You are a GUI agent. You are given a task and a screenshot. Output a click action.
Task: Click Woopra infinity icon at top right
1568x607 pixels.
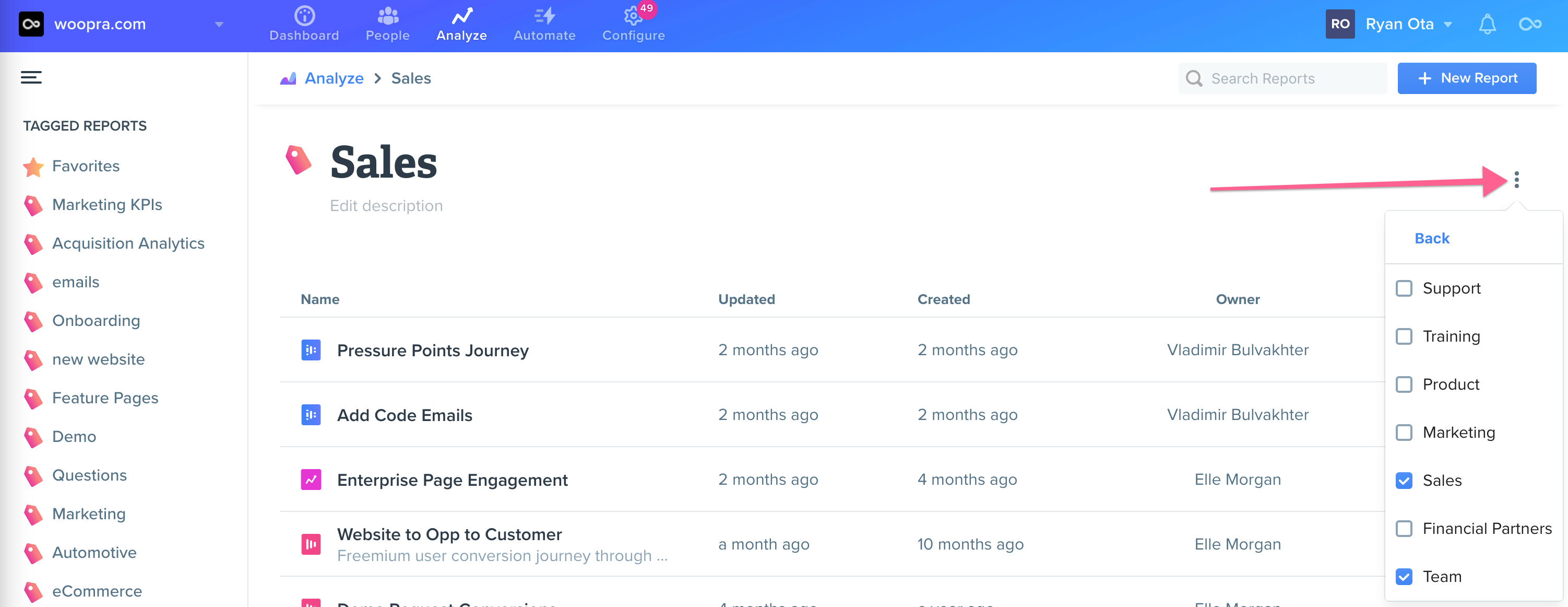click(1530, 25)
